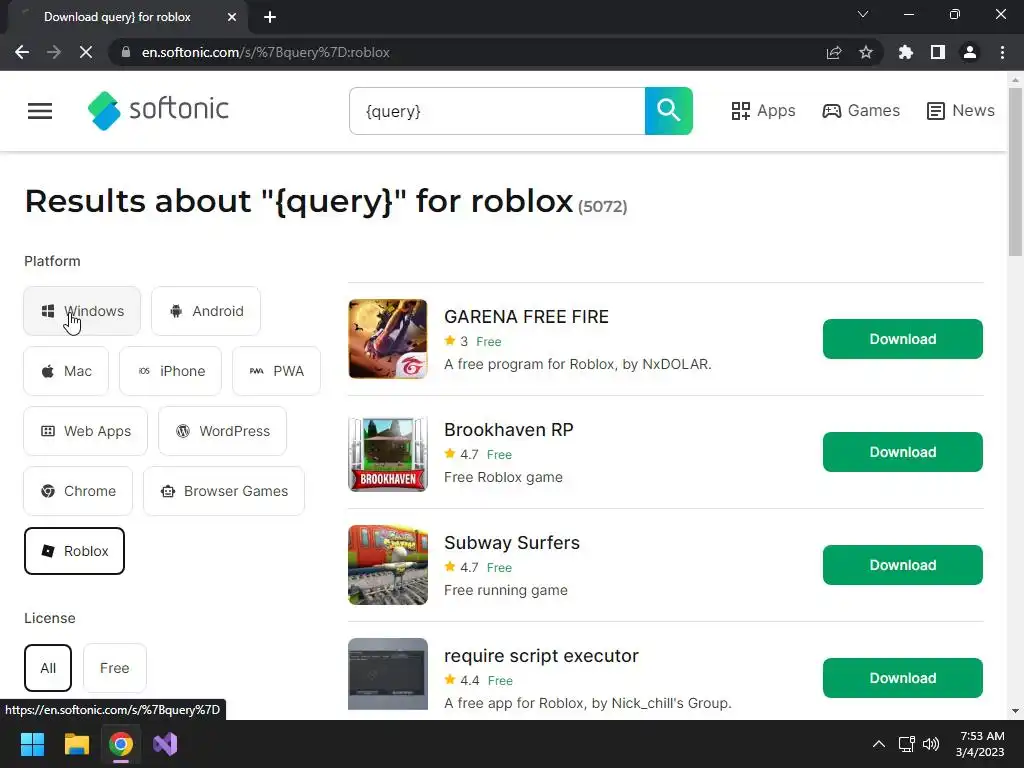
Task: Select the Web Apps platform filter
Action: click(86, 431)
